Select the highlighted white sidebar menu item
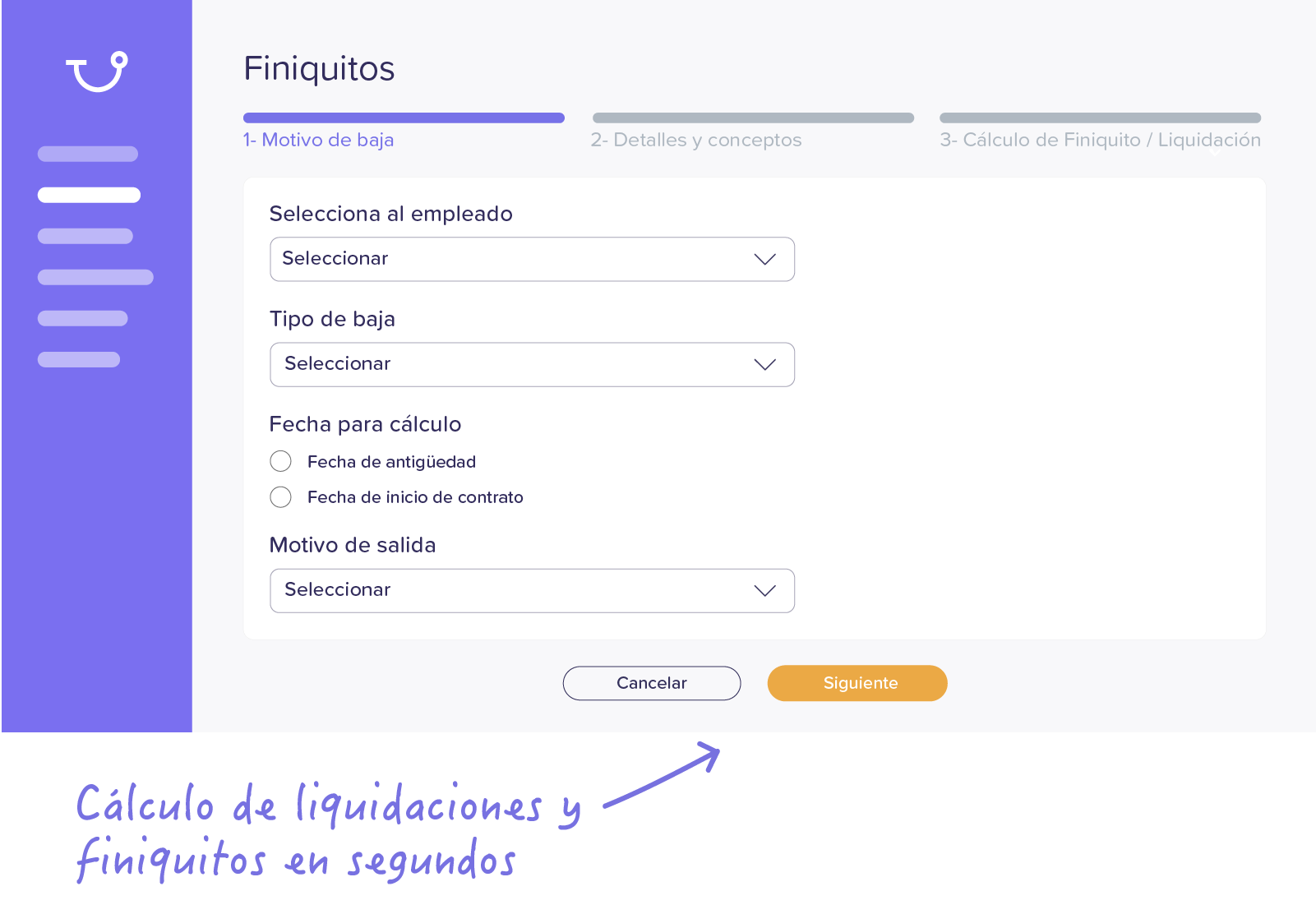1316x914 pixels. coord(89,195)
